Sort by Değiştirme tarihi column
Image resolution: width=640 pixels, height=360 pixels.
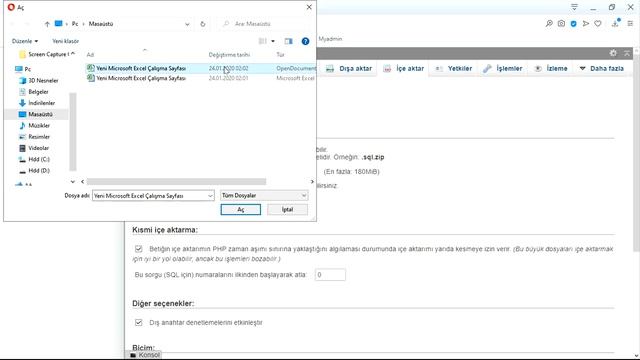(229, 55)
